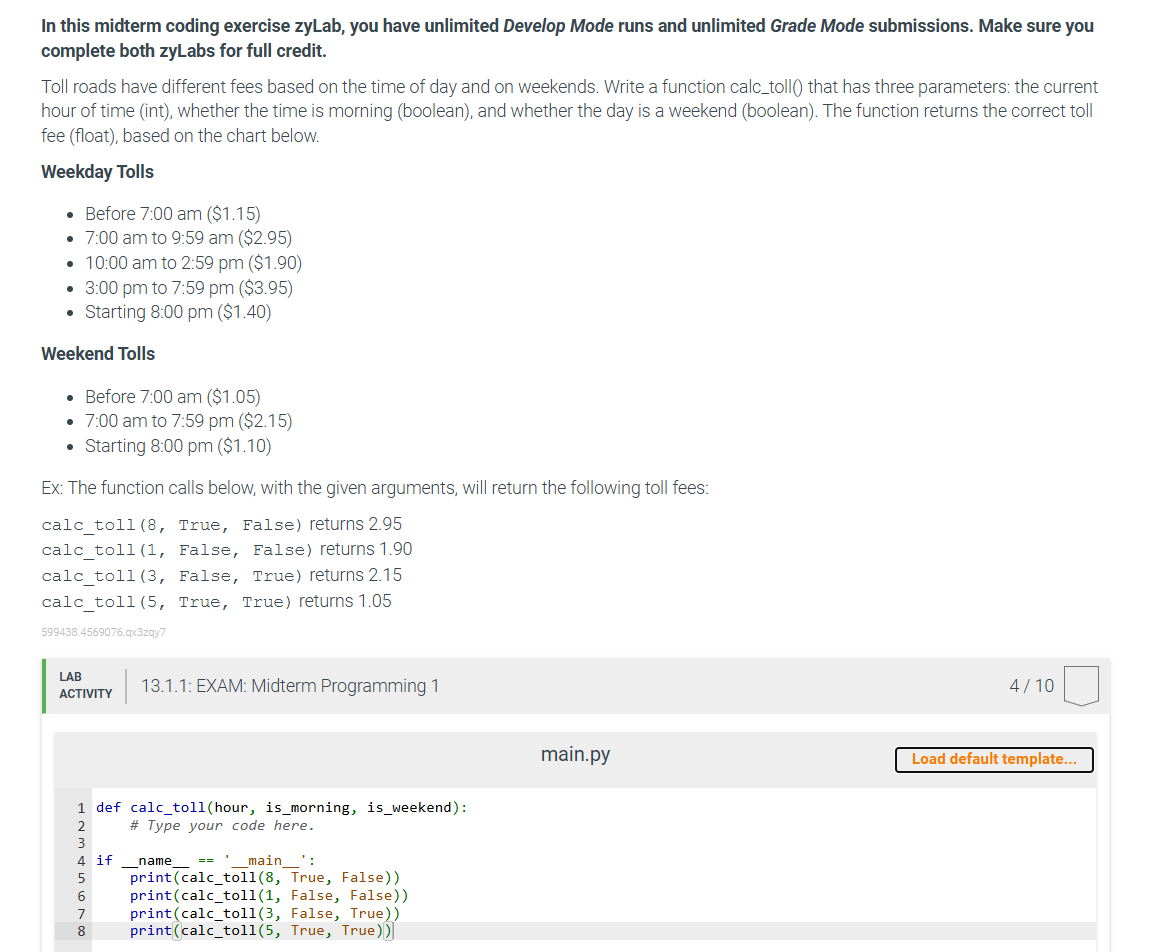Viewport: 1154px width, 952px height.
Task: Click the ID text 599438.4569076.qx3zqy7
Action: click(104, 632)
